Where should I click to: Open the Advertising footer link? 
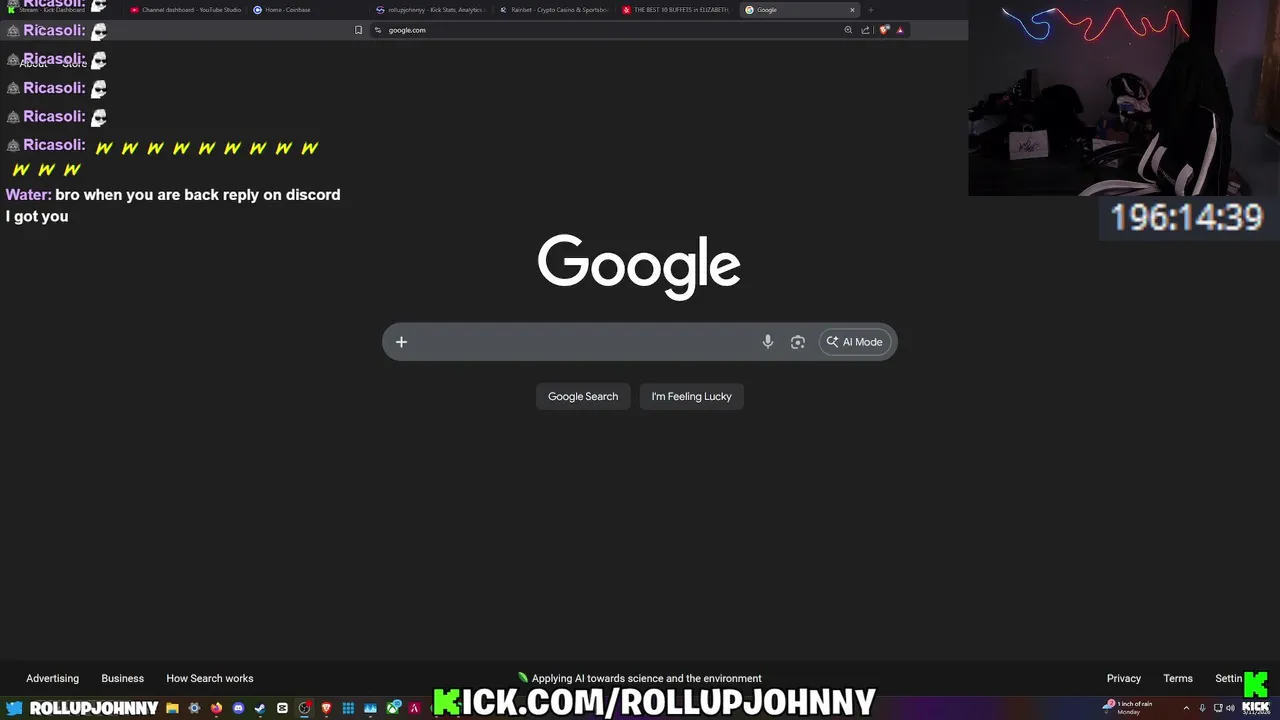click(x=52, y=678)
